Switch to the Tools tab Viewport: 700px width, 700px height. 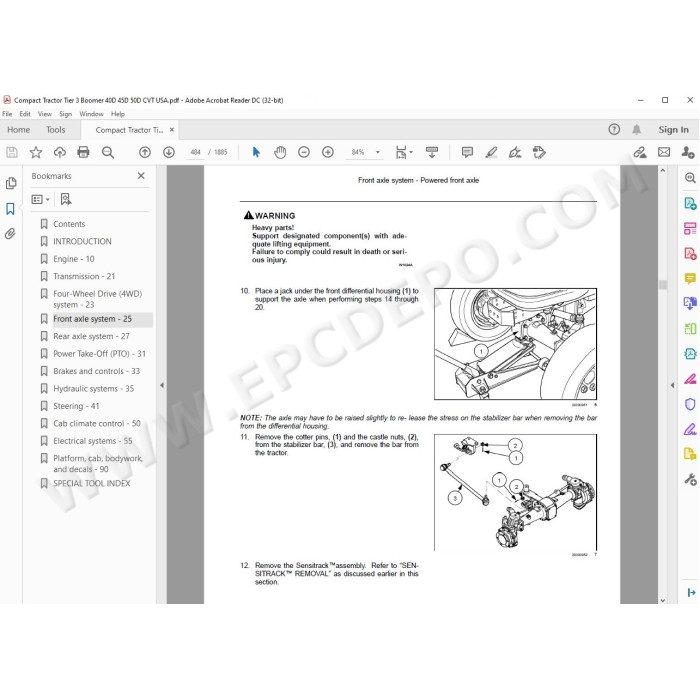click(x=55, y=129)
